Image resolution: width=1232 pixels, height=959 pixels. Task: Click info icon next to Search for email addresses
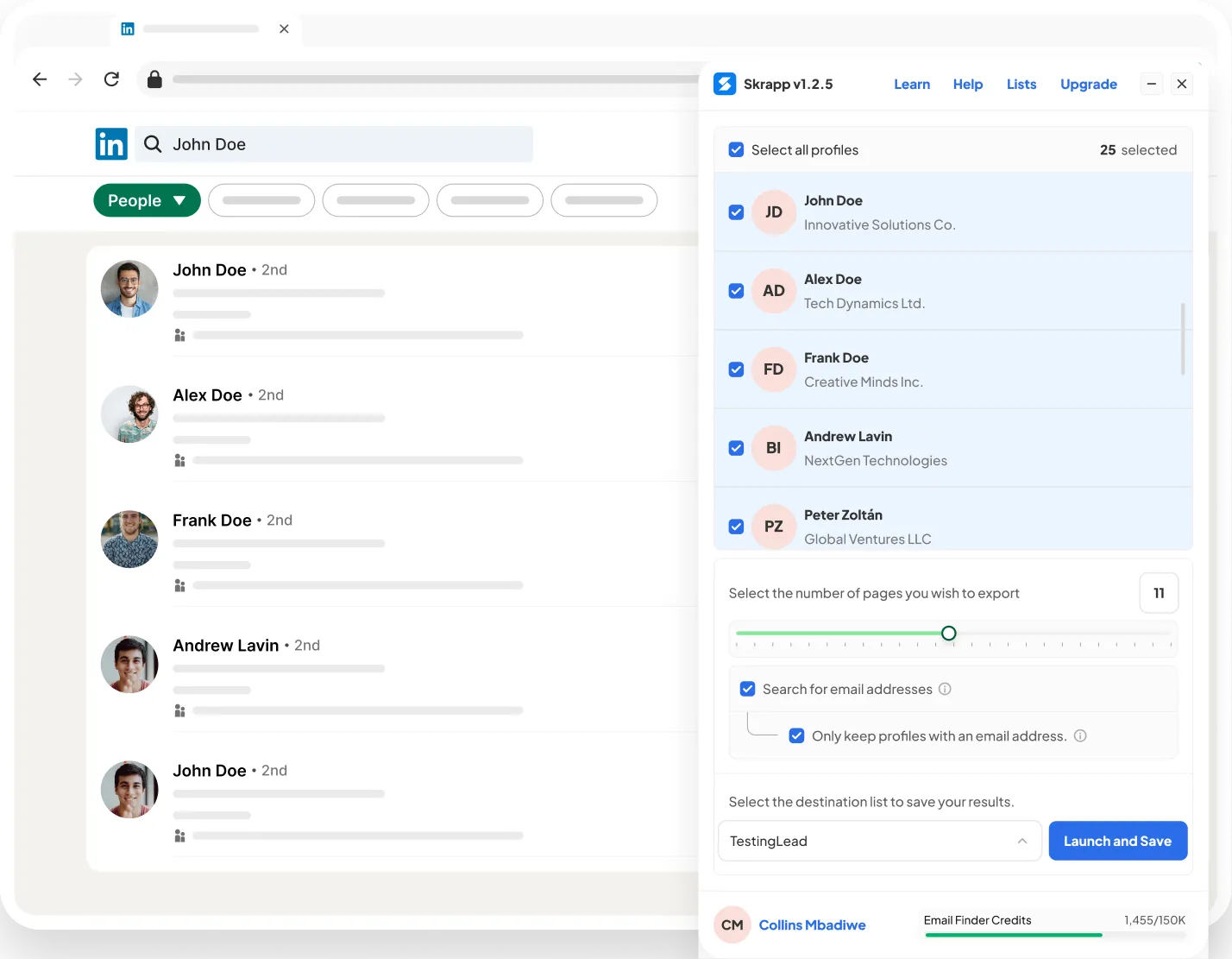point(945,689)
